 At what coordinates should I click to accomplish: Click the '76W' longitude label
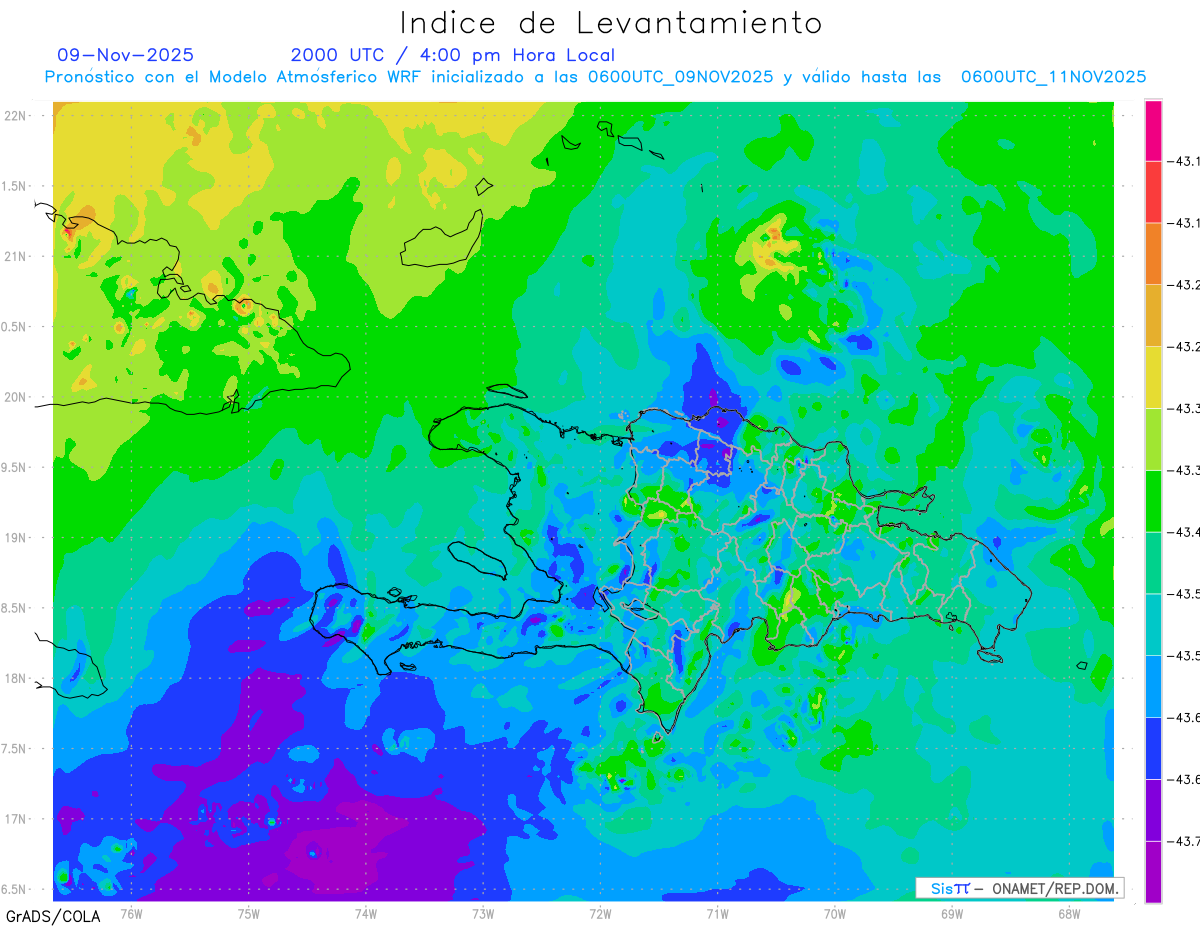(131, 913)
